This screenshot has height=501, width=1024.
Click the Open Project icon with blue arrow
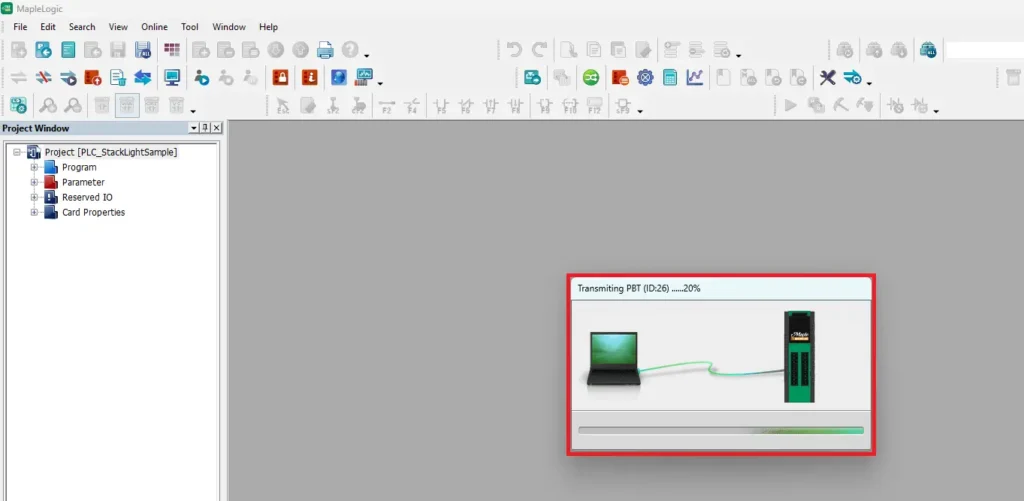[43, 50]
